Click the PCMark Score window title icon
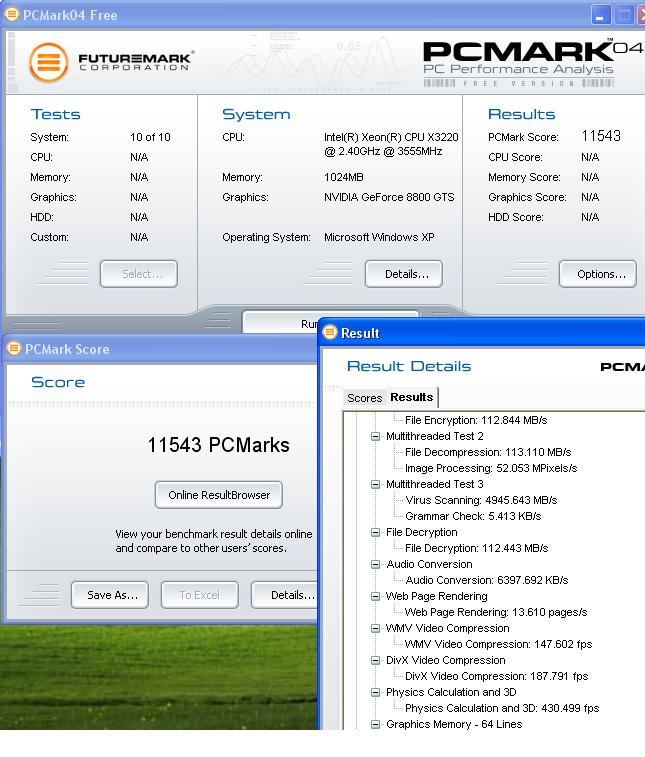 point(14,349)
